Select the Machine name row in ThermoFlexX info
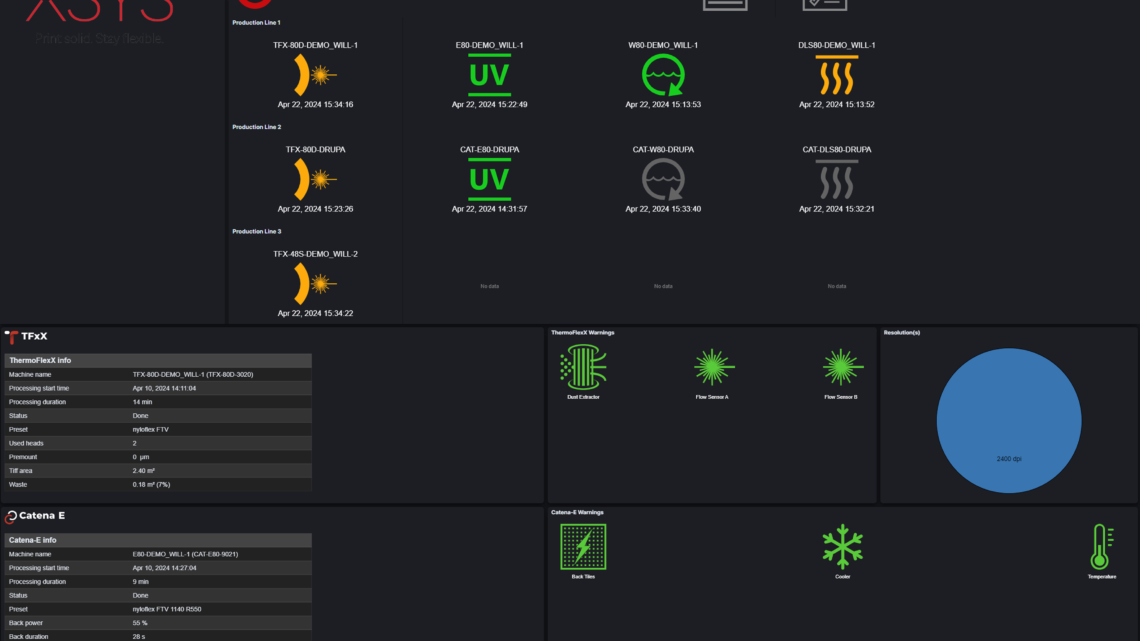The height and width of the screenshot is (641, 1140). coord(158,374)
